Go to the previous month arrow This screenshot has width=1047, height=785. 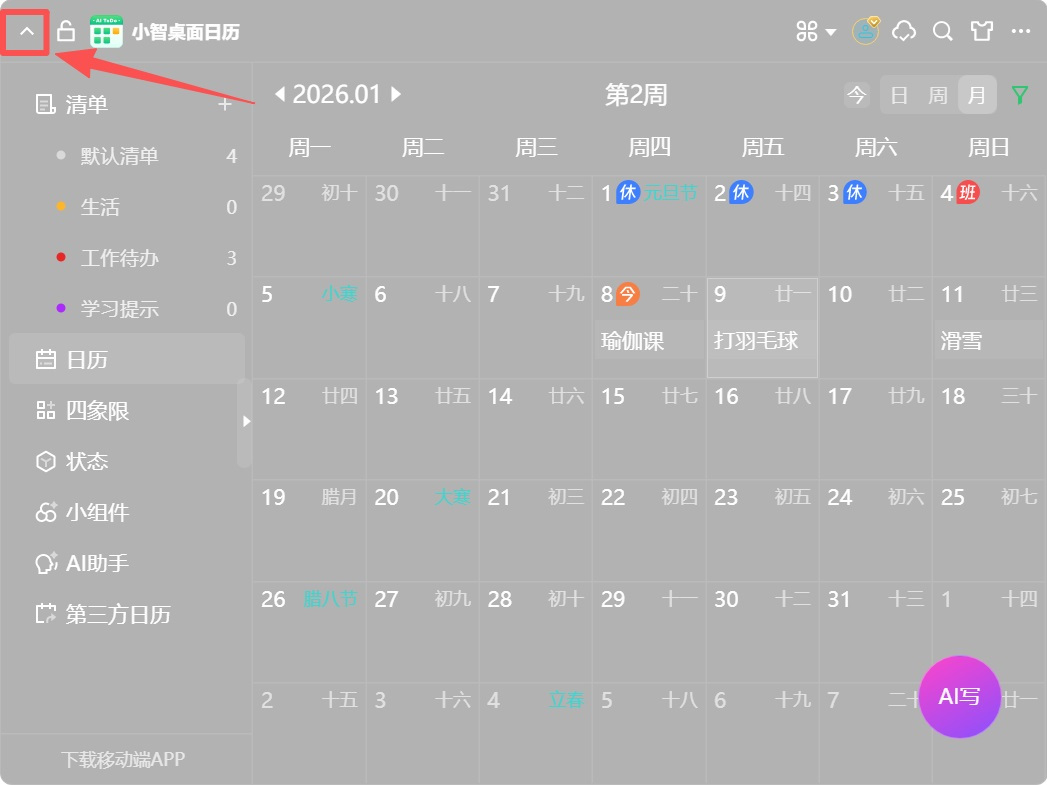click(278, 94)
